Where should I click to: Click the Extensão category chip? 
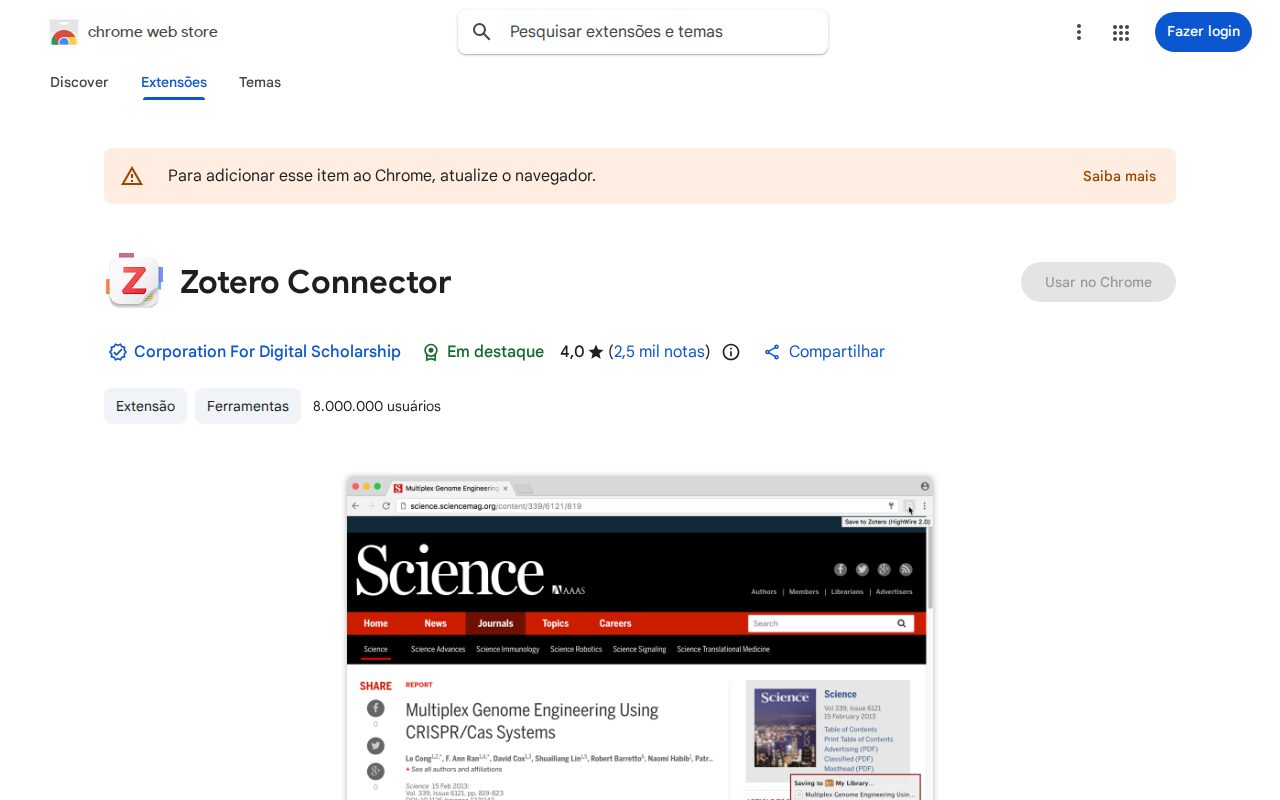[145, 406]
